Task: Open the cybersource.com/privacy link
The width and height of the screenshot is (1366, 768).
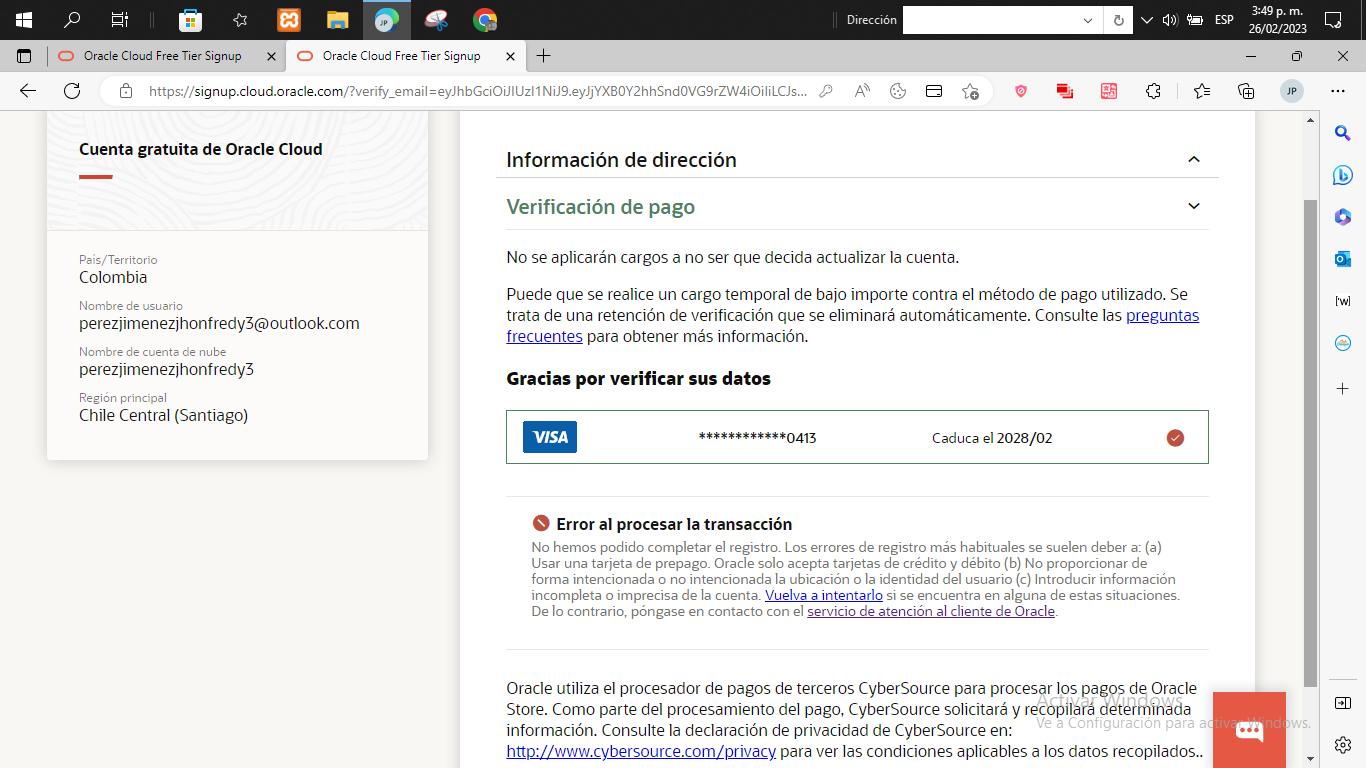Action: pyautogui.click(x=641, y=752)
